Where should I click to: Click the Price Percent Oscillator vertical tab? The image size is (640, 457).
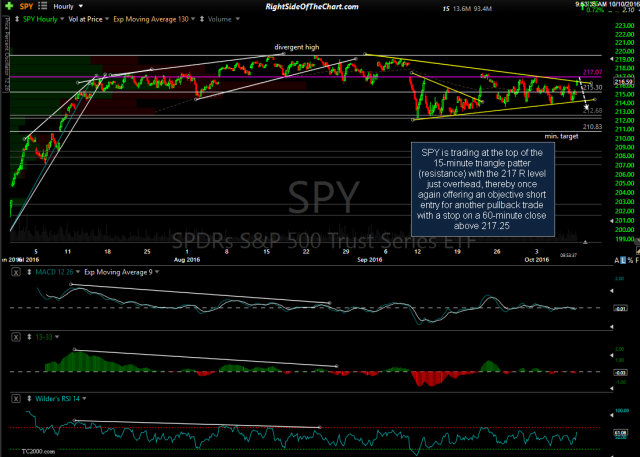pos(6,54)
